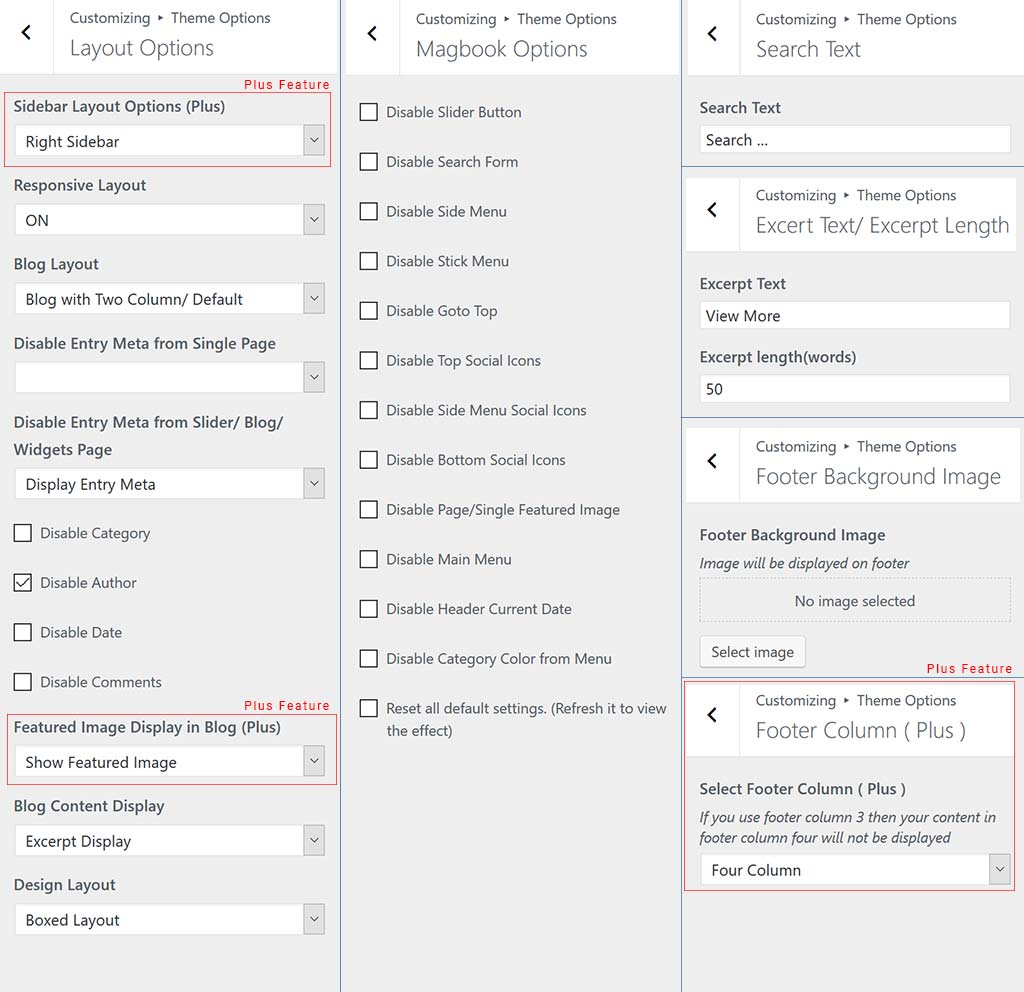The image size is (1024, 992).
Task: Click the No image selected placeholder
Action: [855, 601]
